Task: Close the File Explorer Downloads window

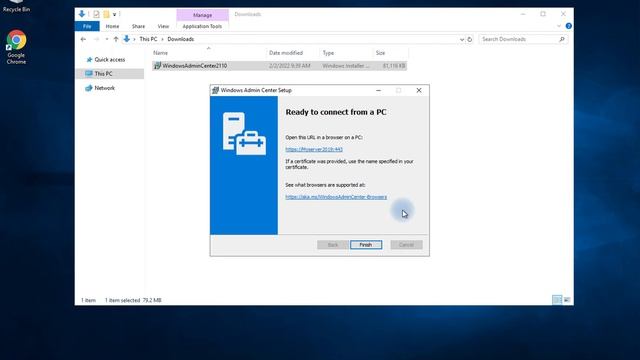Action: tap(563, 14)
